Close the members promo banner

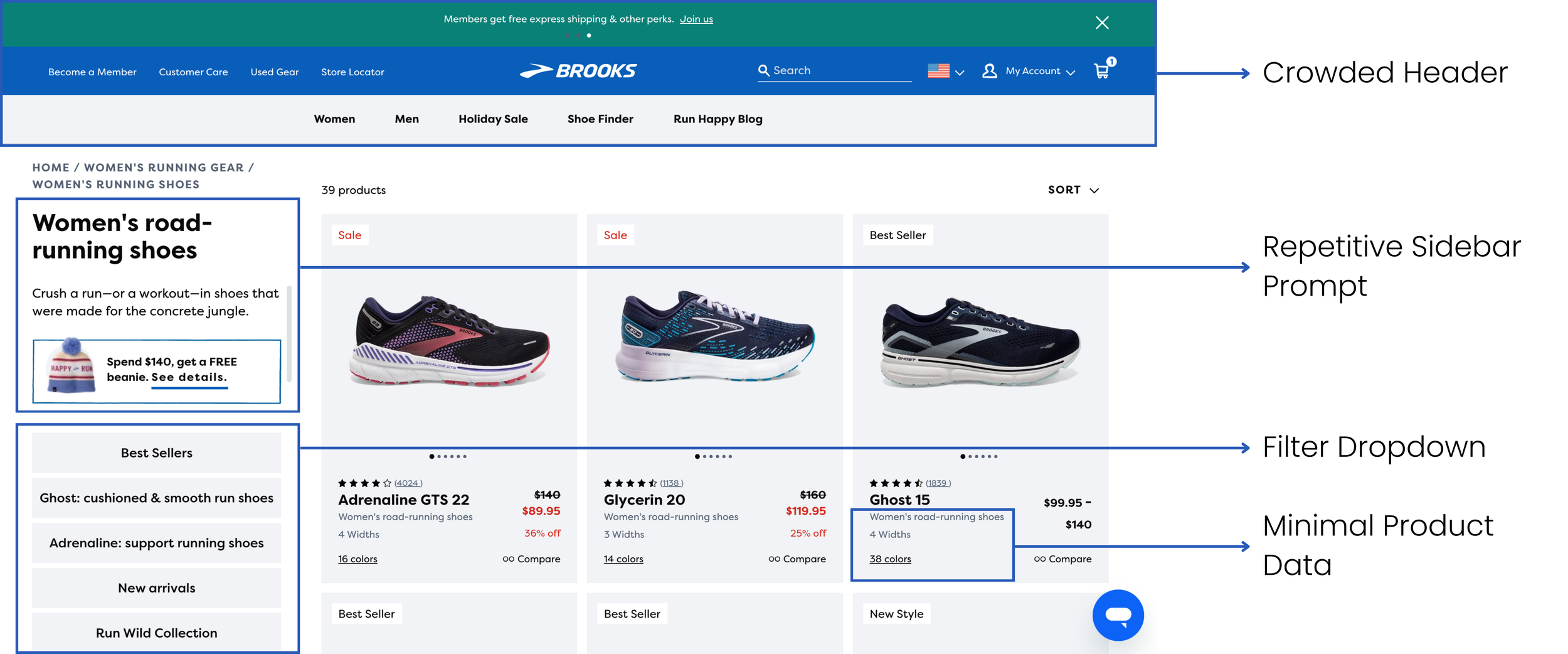1101,23
